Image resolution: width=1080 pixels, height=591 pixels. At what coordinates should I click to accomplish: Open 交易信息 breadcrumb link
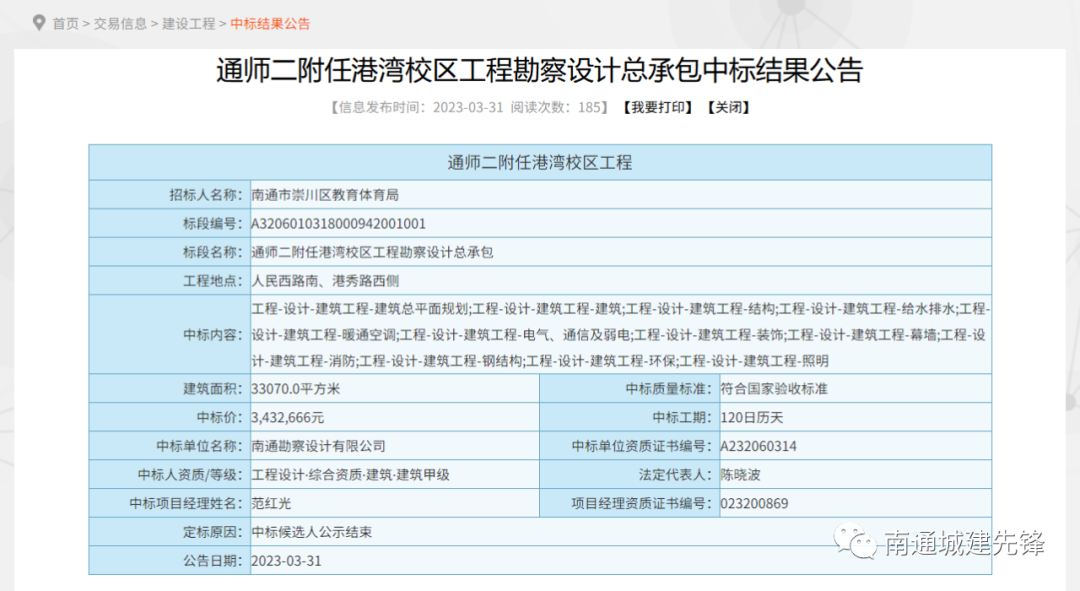[120, 23]
